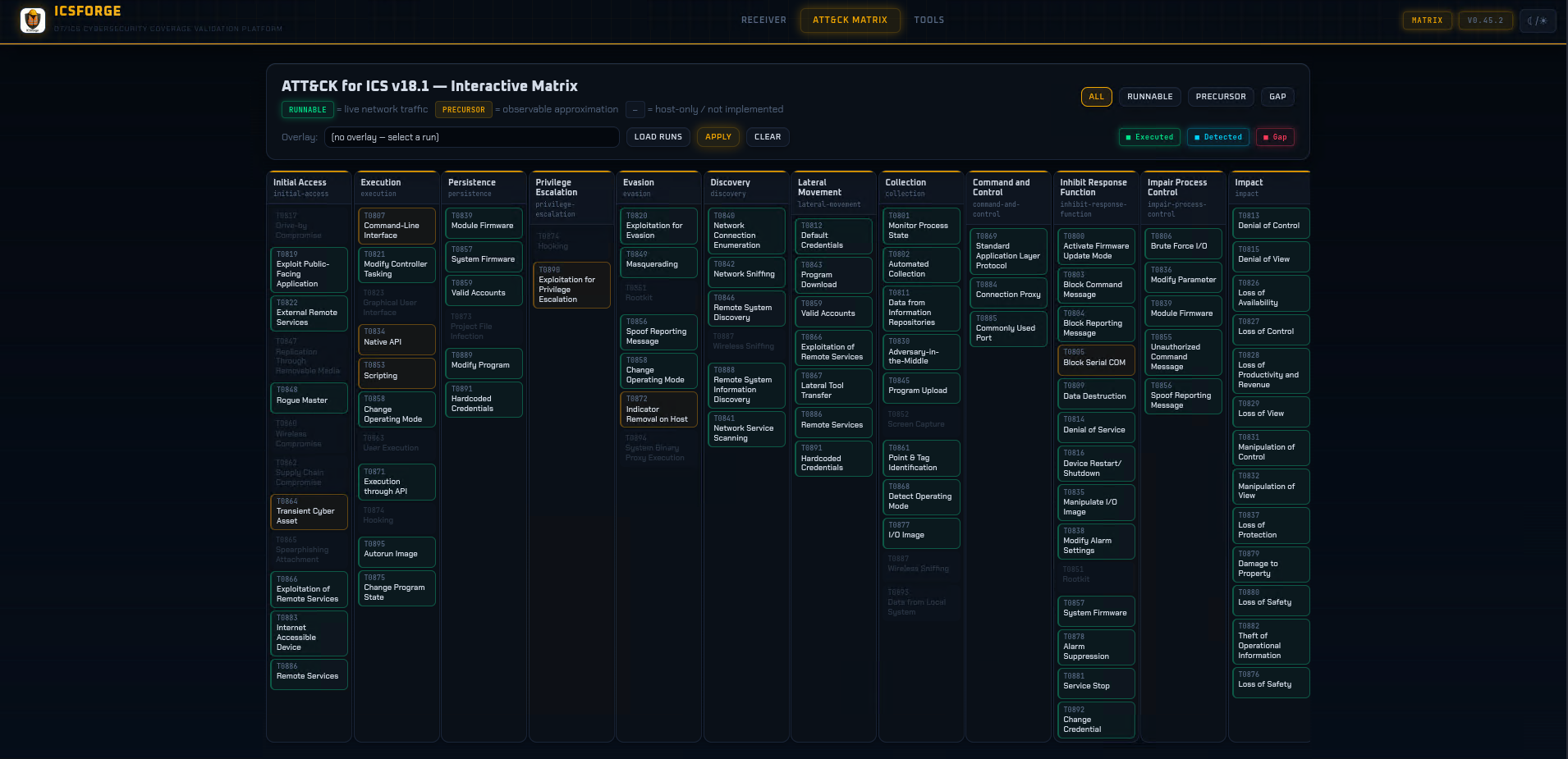Screen dimensions: 1568x759
Task: Open the Overlay run selection dropdown
Action: 471,137
